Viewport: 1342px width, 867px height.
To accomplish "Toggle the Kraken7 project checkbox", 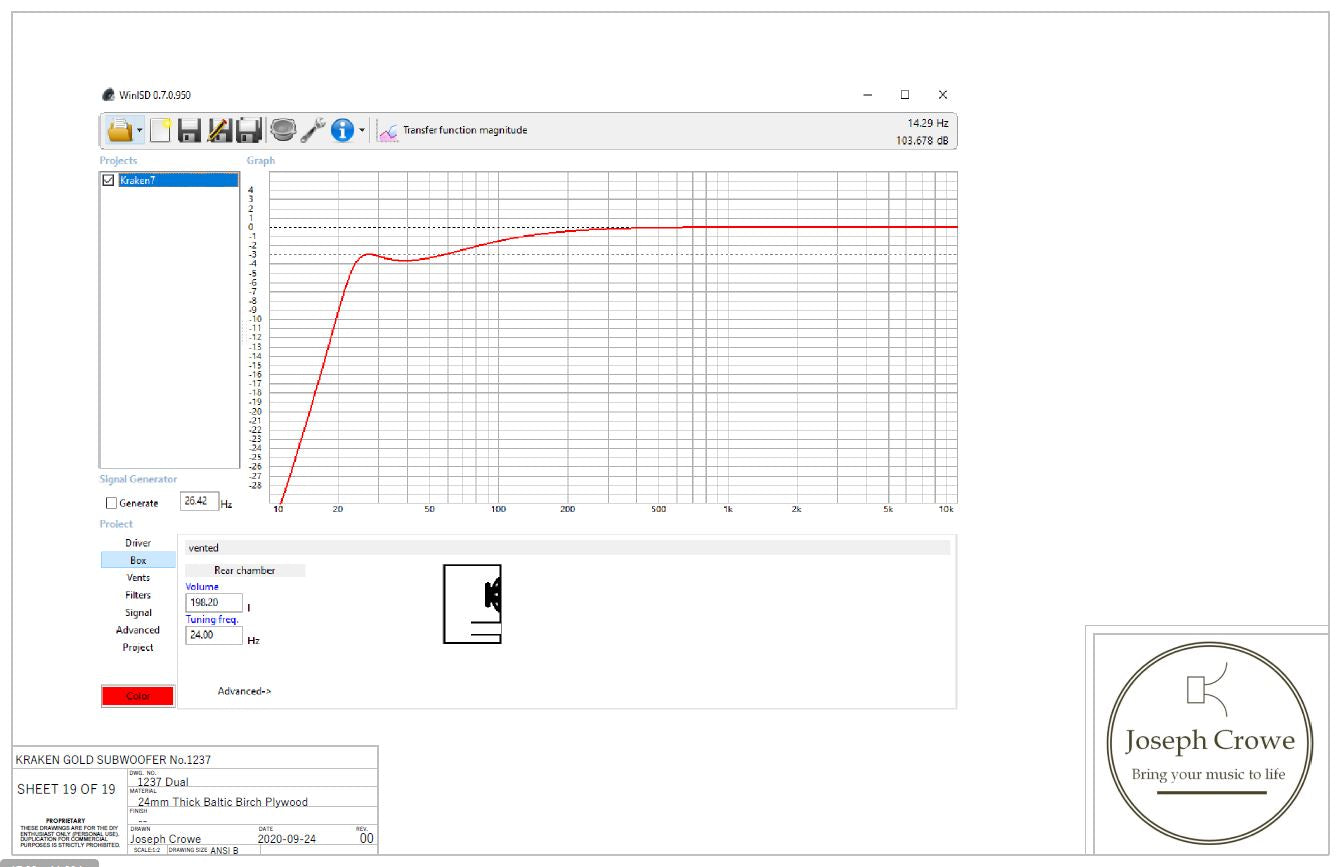I will click(109, 181).
